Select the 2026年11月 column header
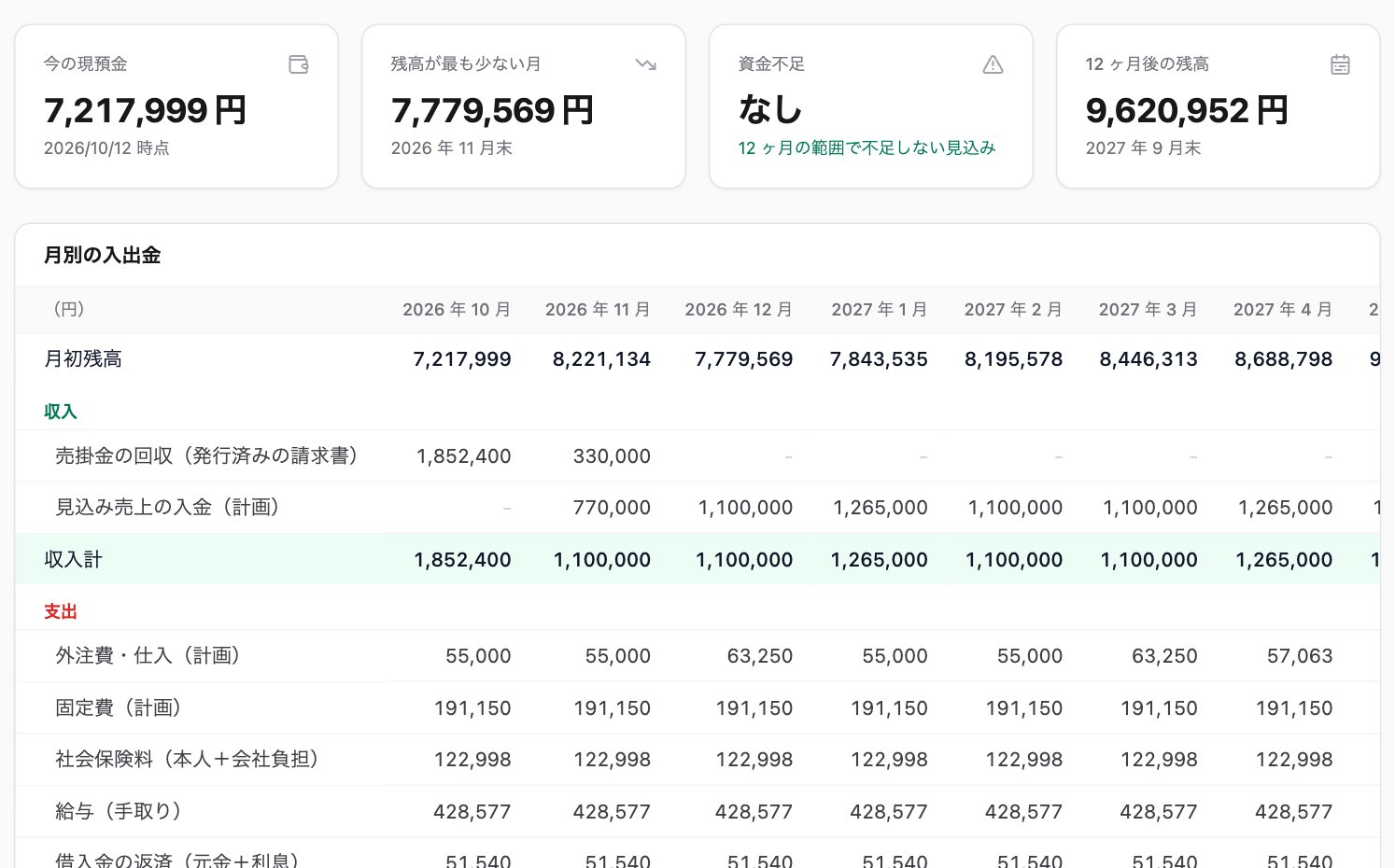This screenshot has width=1395, height=868. pos(598,310)
